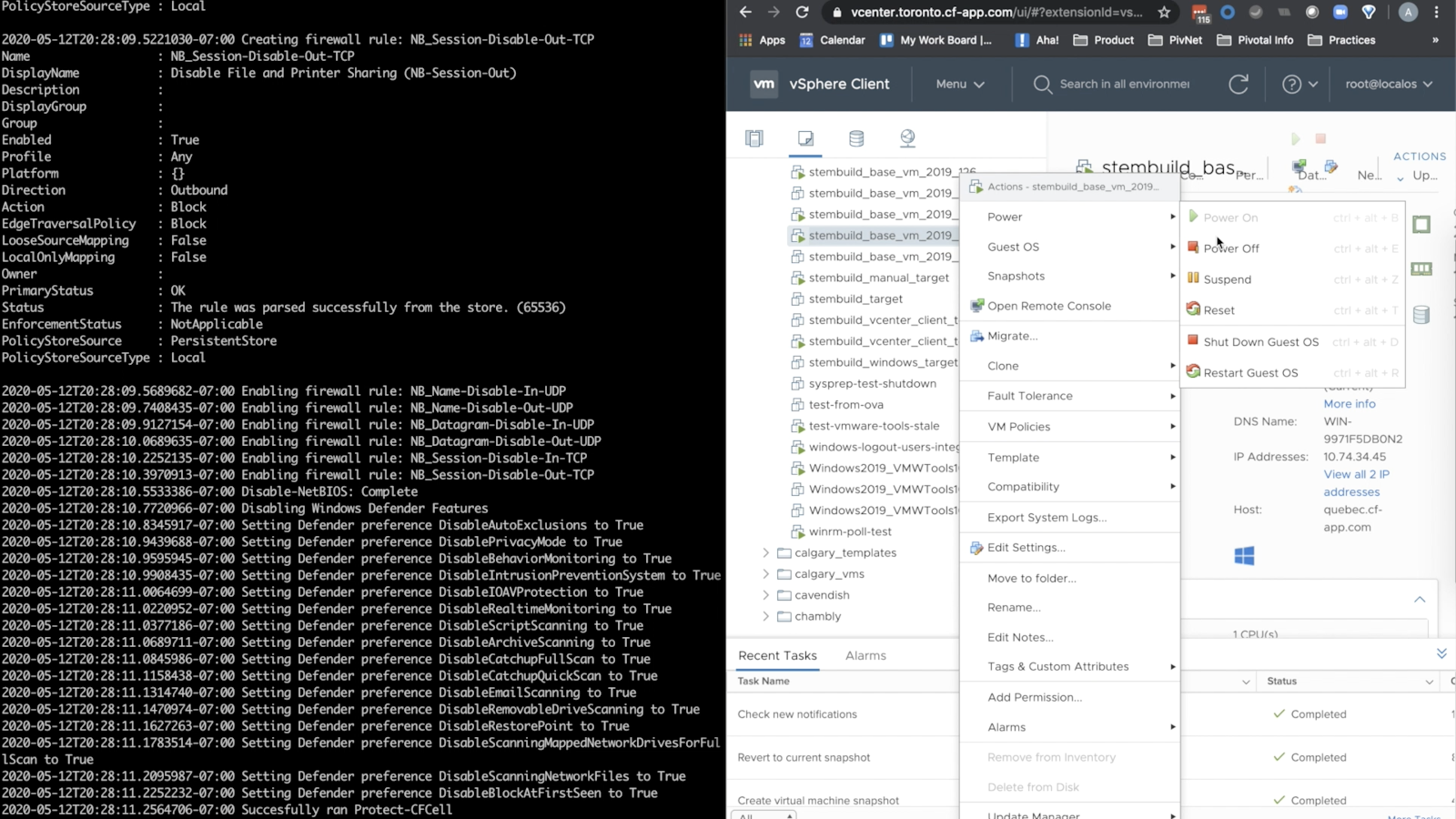
Task: Open the help question-mark dropdown
Action: click(x=1299, y=84)
